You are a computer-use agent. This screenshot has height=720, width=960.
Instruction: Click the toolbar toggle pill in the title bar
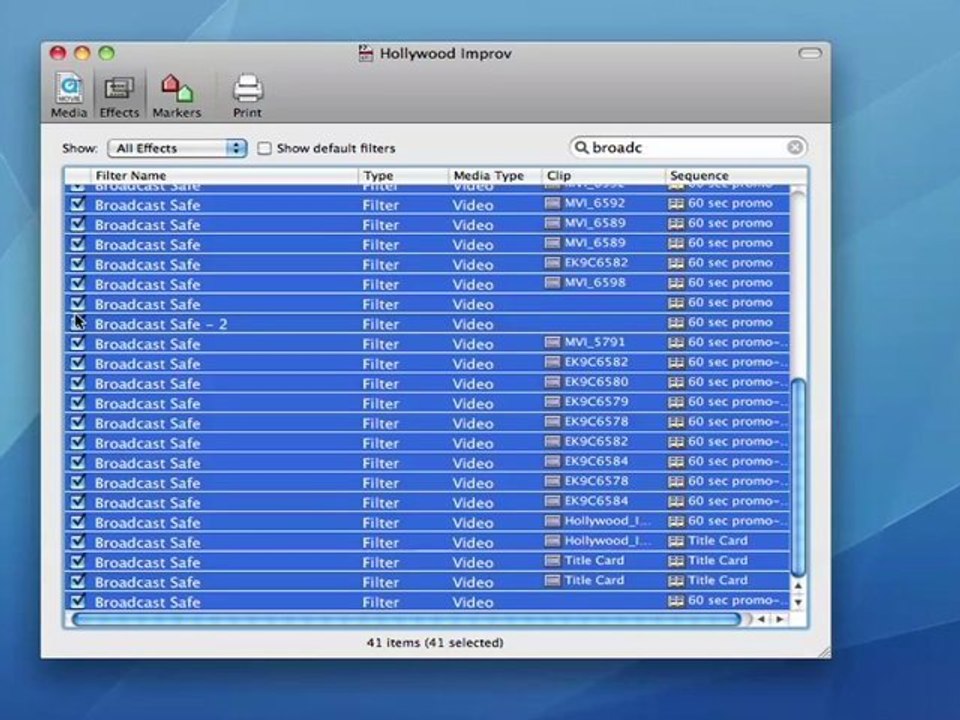click(x=809, y=53)
